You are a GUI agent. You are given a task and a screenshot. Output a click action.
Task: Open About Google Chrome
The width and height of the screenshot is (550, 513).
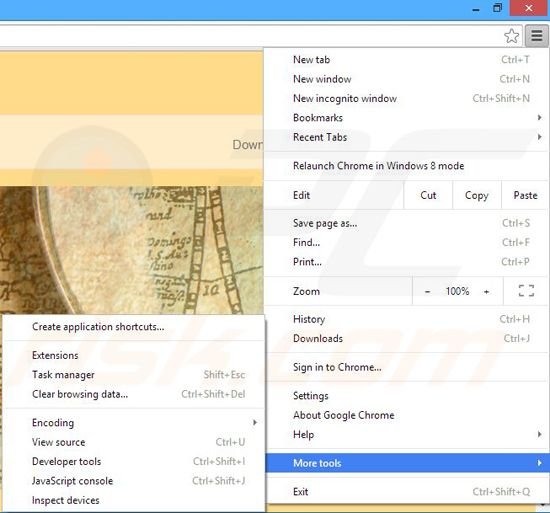(406, 415)
